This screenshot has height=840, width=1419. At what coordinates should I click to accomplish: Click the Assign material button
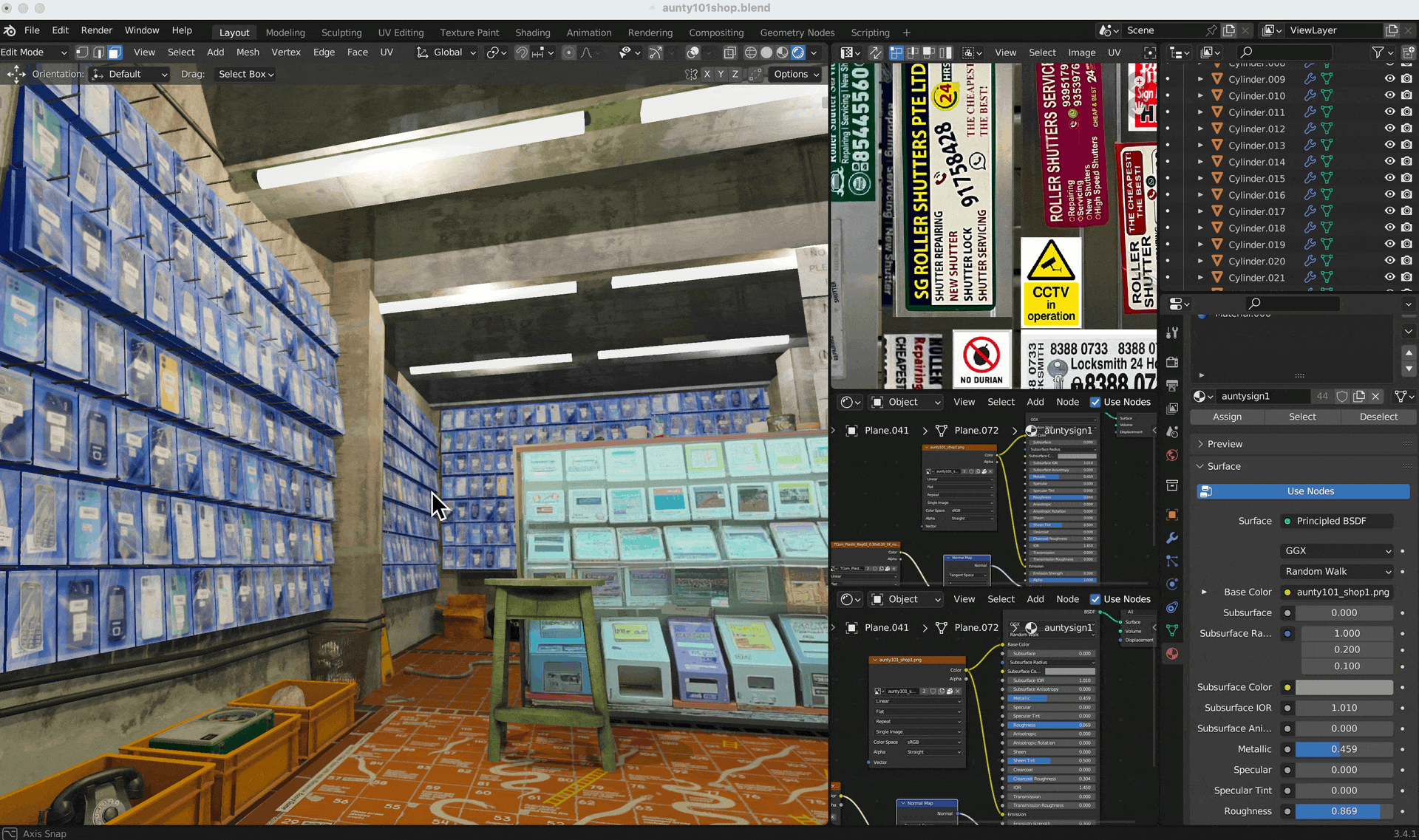[1227, 417]
